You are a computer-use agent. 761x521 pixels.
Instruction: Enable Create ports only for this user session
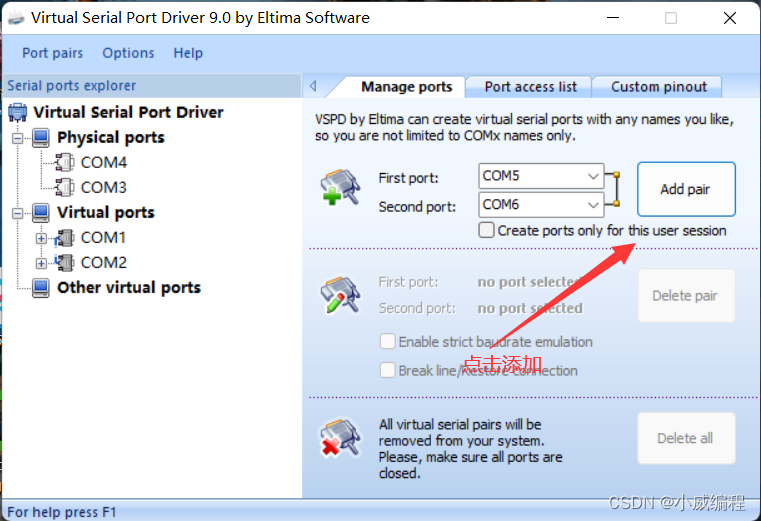tap(486, 230)
